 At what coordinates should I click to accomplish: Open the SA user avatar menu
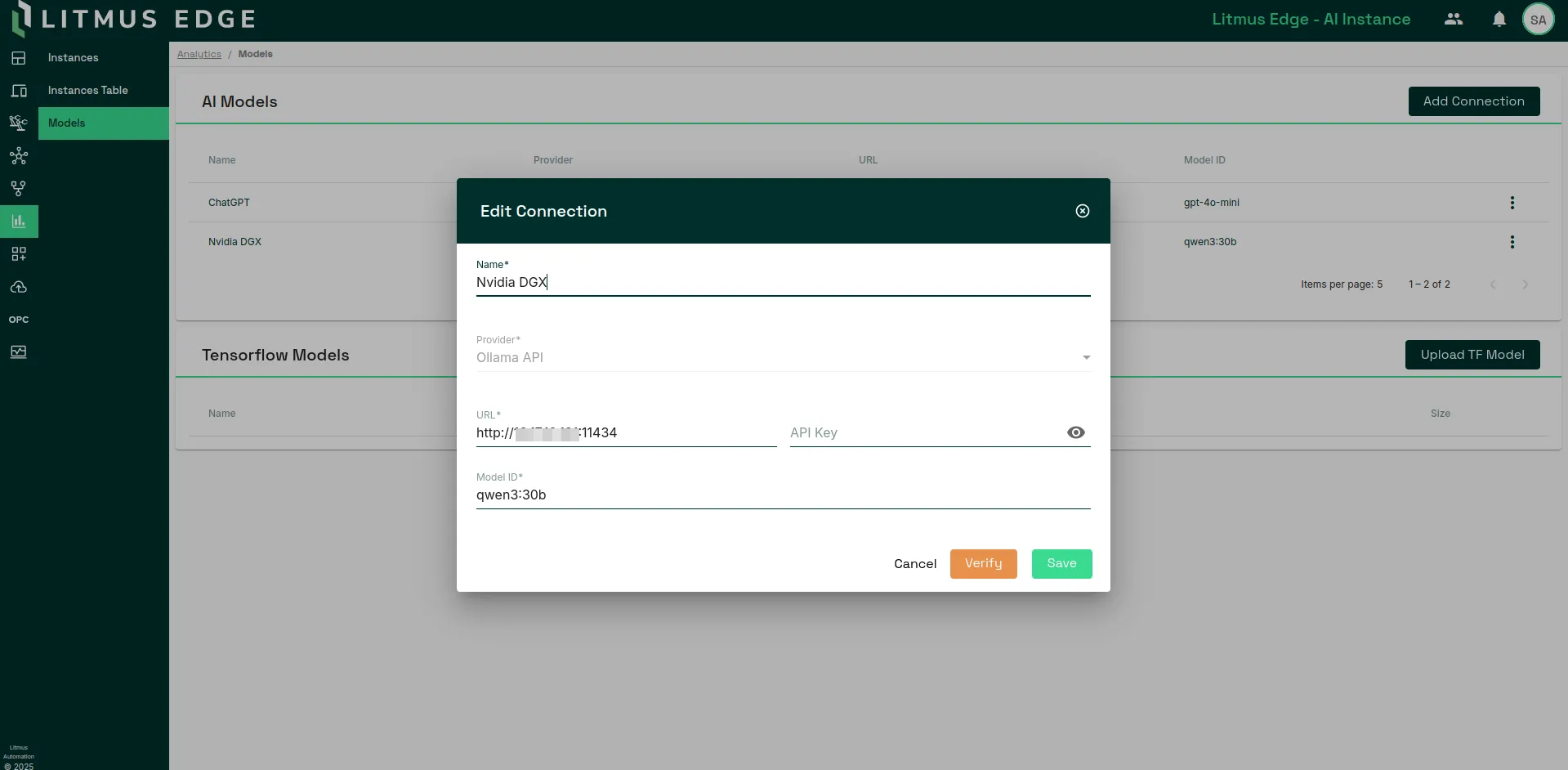pyautogui.click(x=1539, y=20)
